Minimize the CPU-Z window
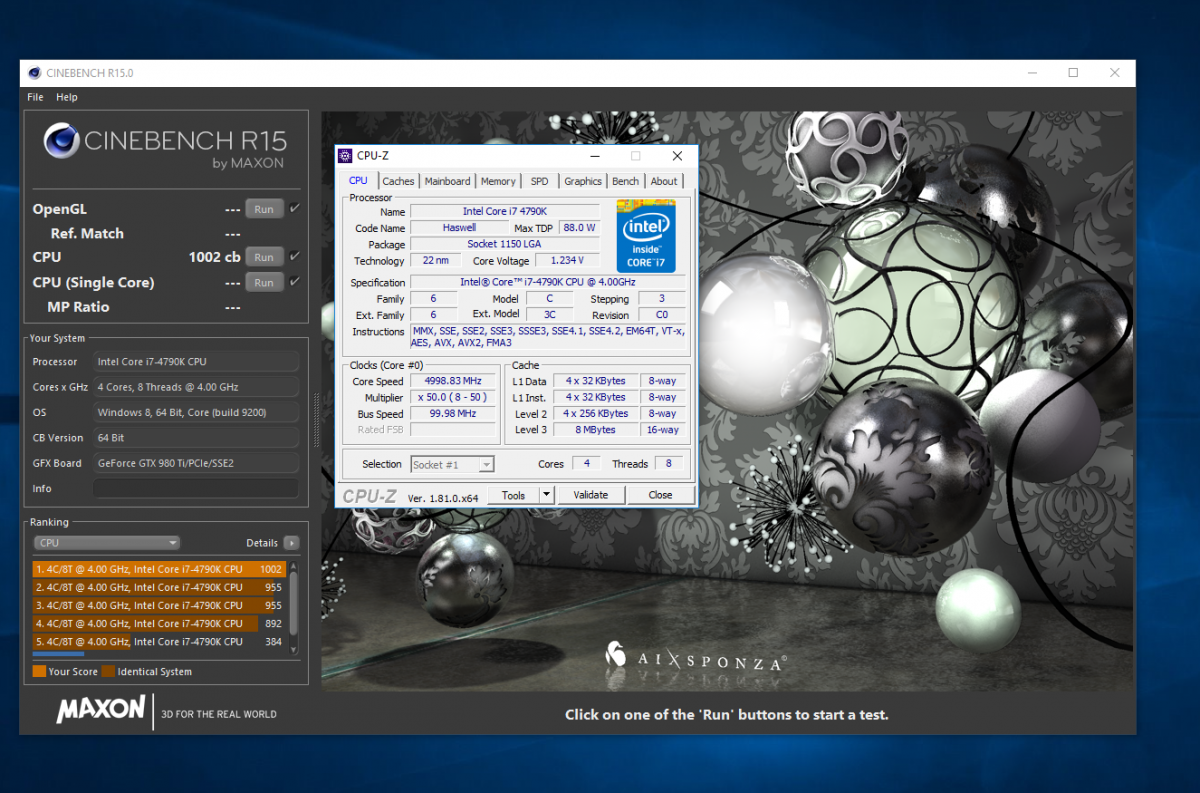The image size is (1200, 793). (x=593, y=155)
